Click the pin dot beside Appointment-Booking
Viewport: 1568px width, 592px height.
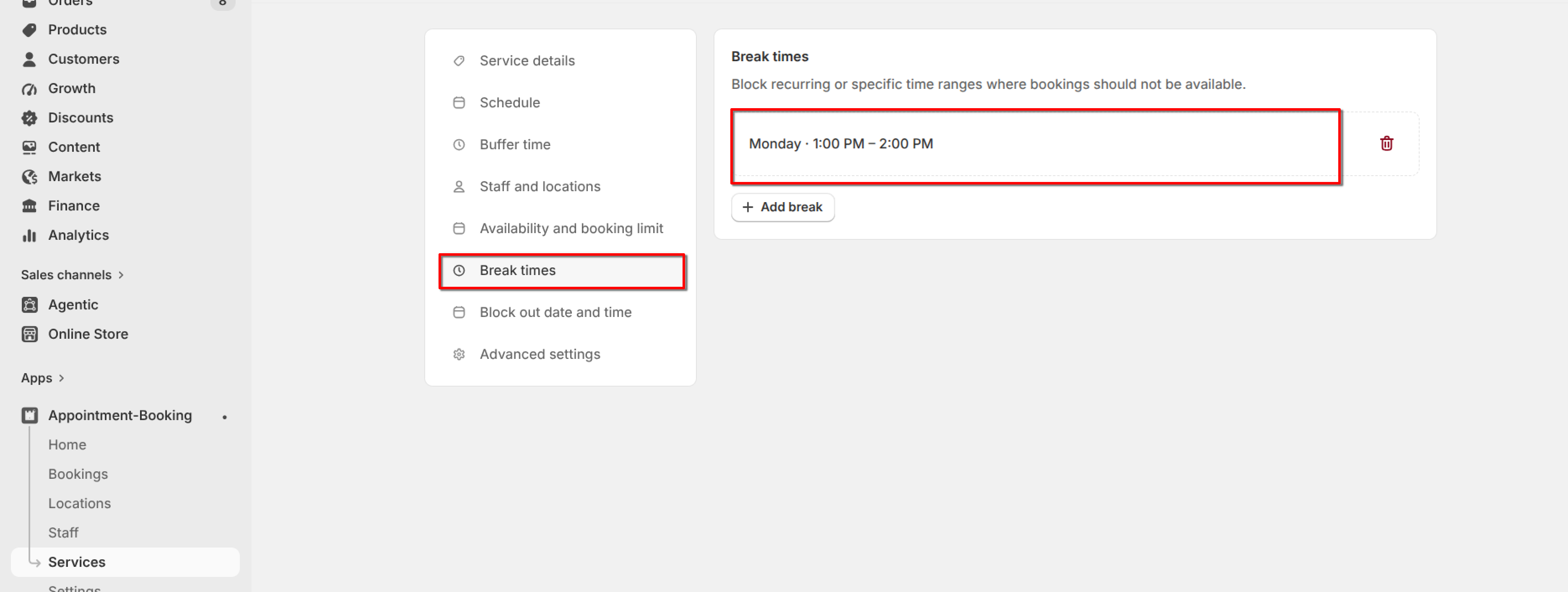pos(225,417)
